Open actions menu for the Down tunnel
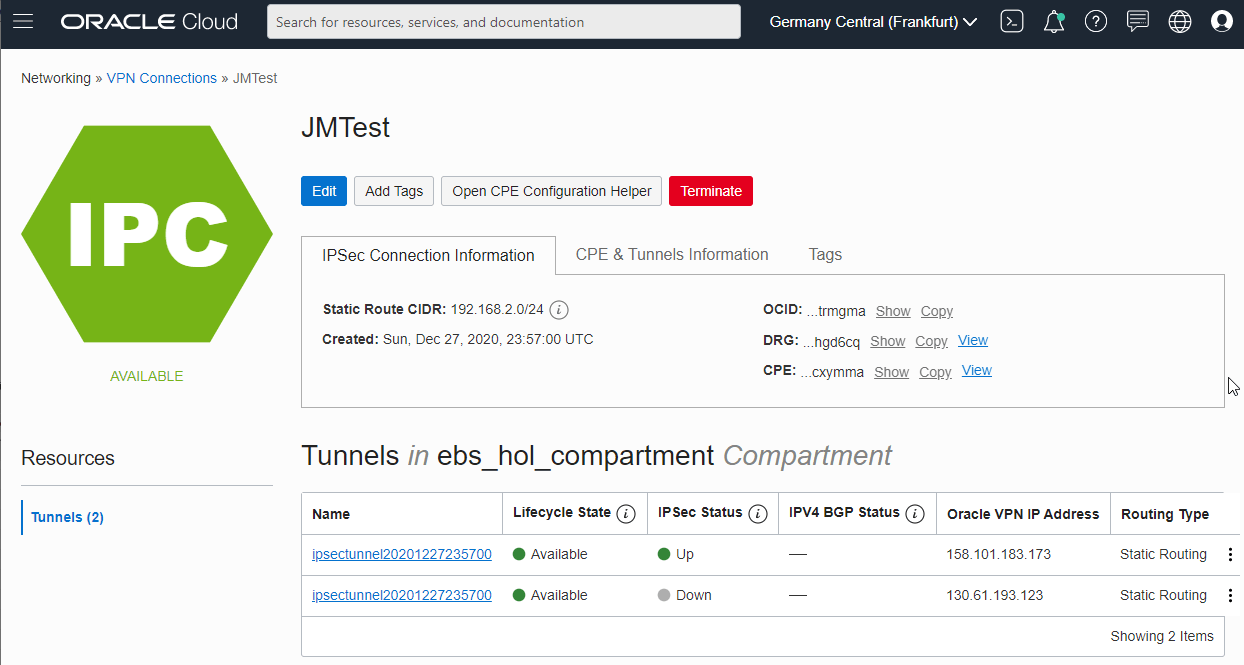Viewport: 1244px width, 665px height. (1230, 595)
